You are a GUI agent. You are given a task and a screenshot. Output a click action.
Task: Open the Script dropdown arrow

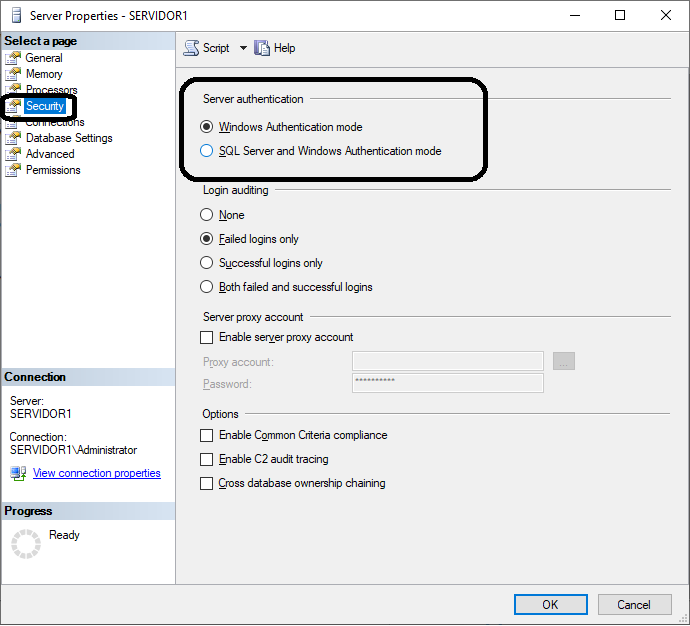coord(243,48)
